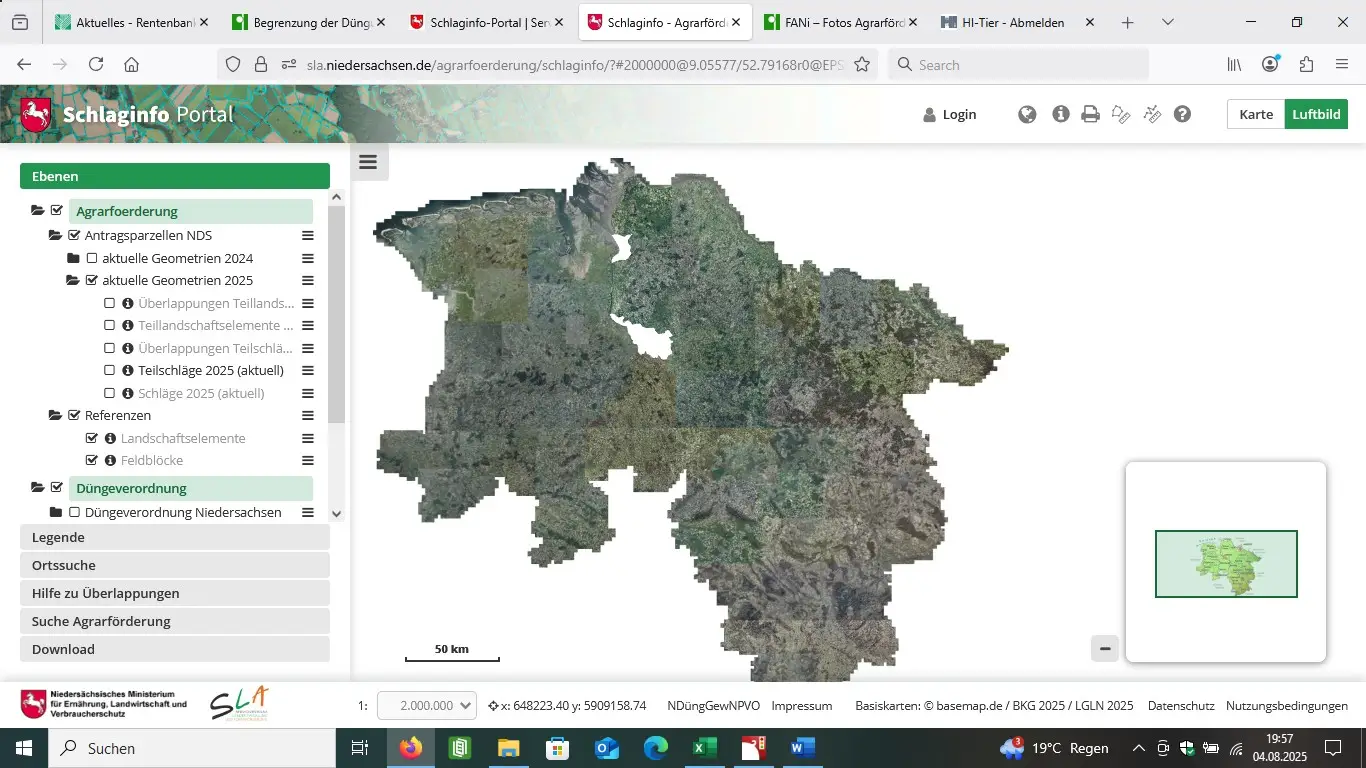Open the Impressum link

pyautogui.click(x=801, y=706)
